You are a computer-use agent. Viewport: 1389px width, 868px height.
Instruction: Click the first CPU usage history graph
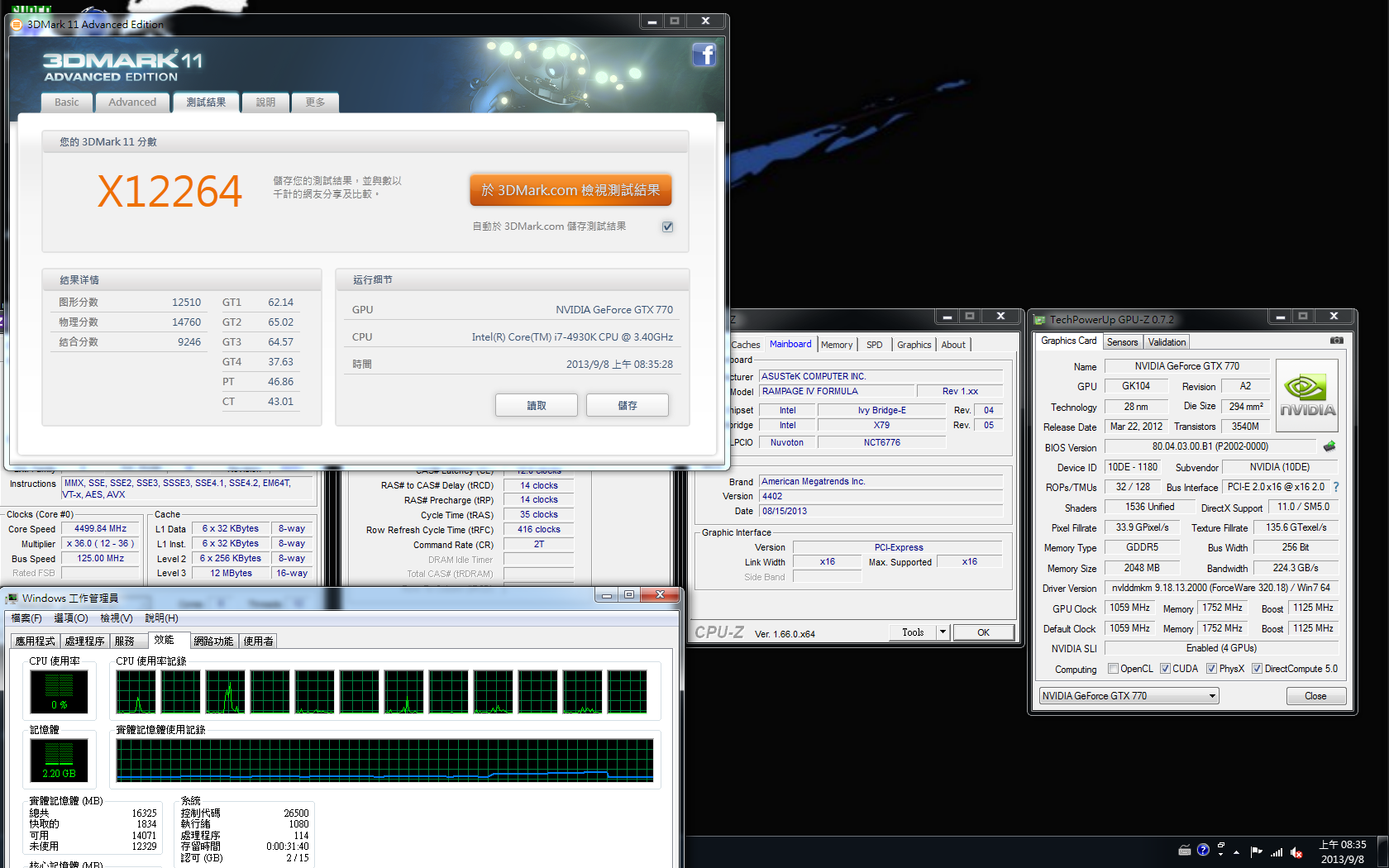[136, 692]
